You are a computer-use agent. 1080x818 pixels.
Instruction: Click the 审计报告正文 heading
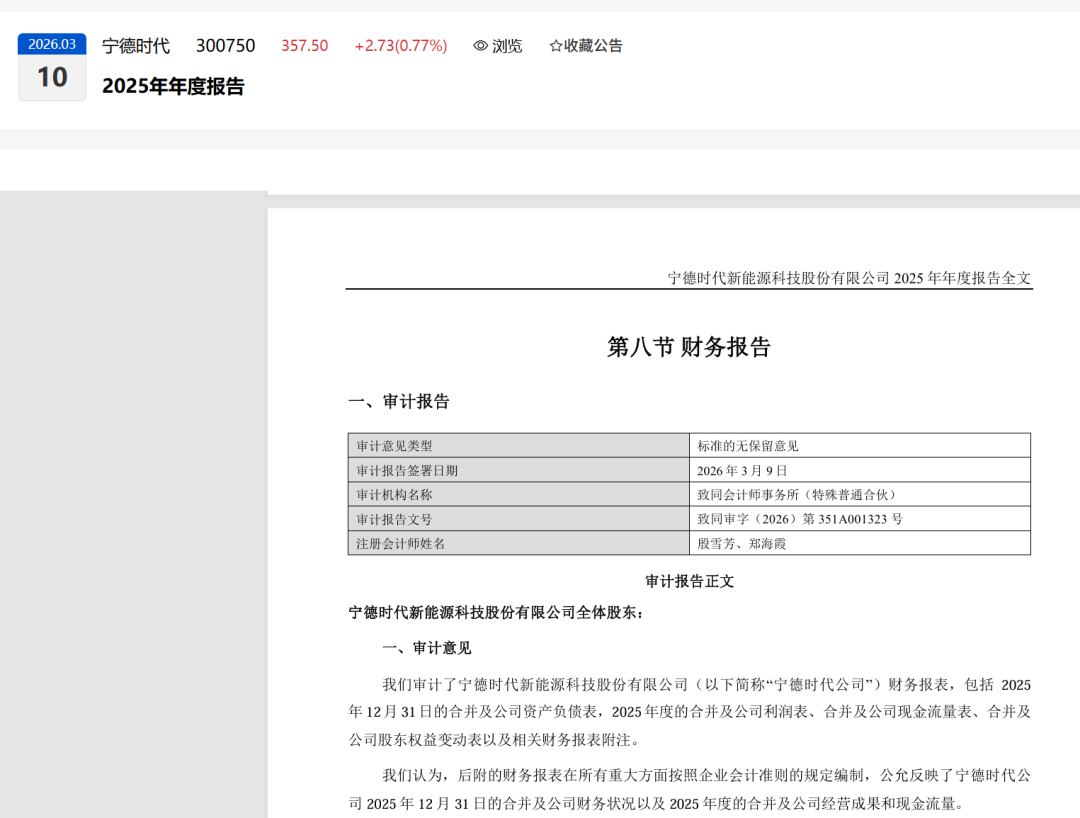tap(689, 581)
